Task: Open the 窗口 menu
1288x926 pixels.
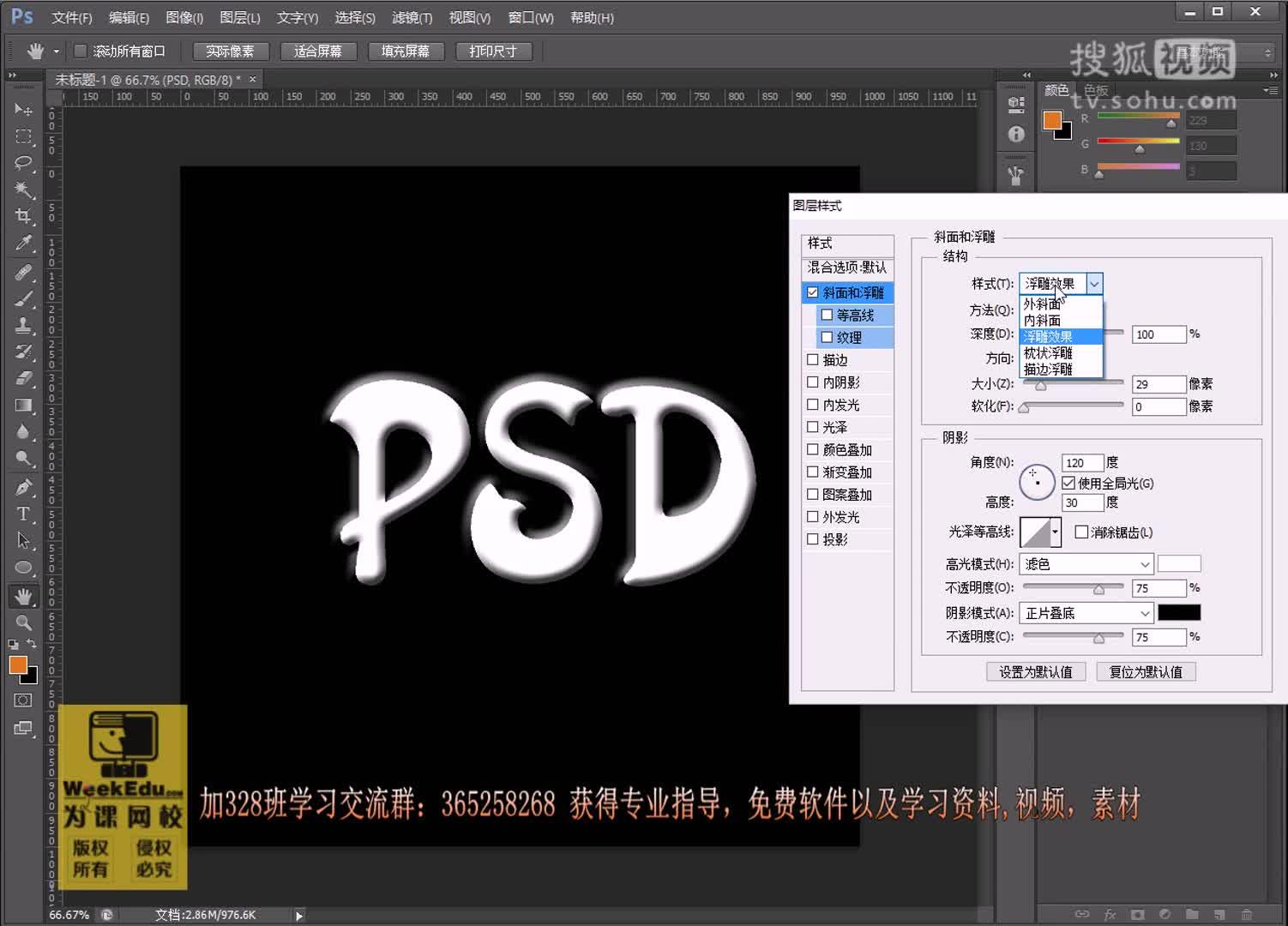Action: point(530,17)
